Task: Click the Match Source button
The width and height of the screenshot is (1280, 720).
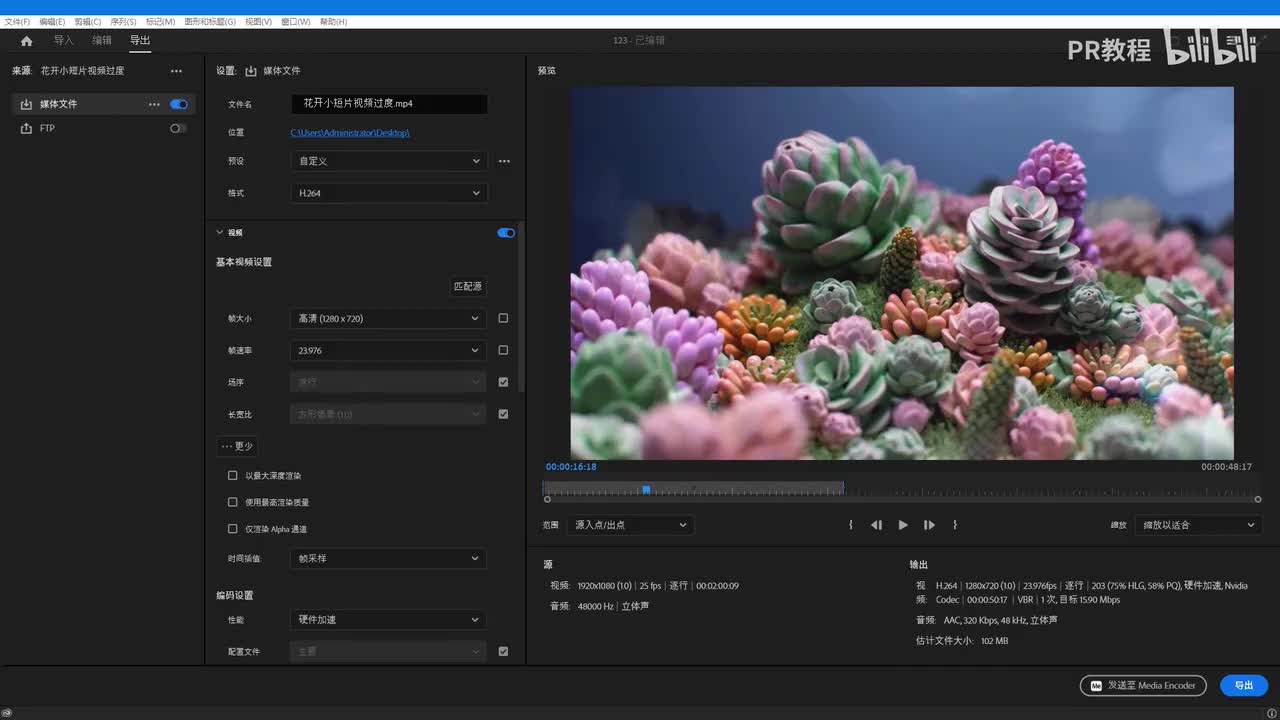Action: pyautogui.click(x=467, y=287)
